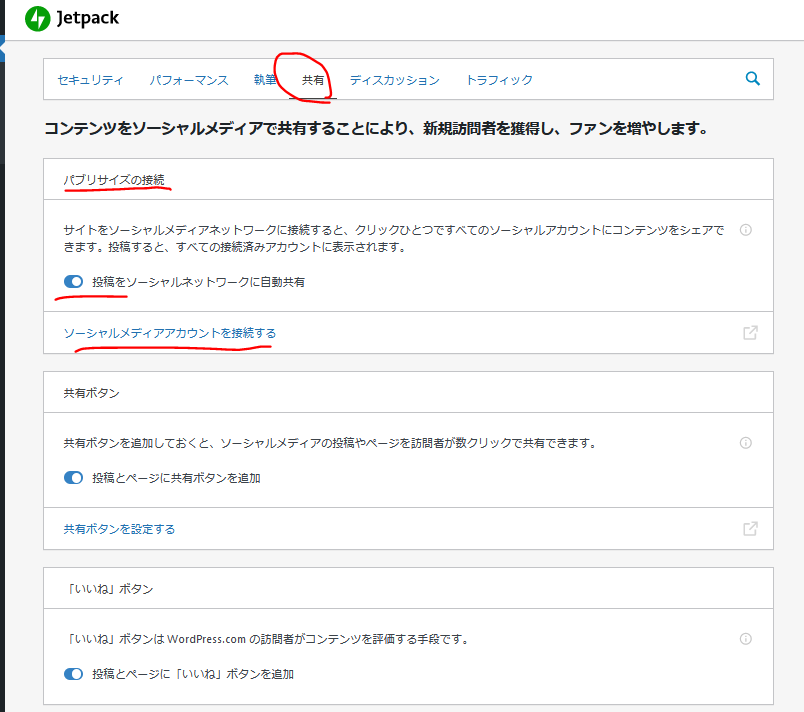
Task: Open the トラフィック tab
Action: pyautogui.click(x=499, y=80)
